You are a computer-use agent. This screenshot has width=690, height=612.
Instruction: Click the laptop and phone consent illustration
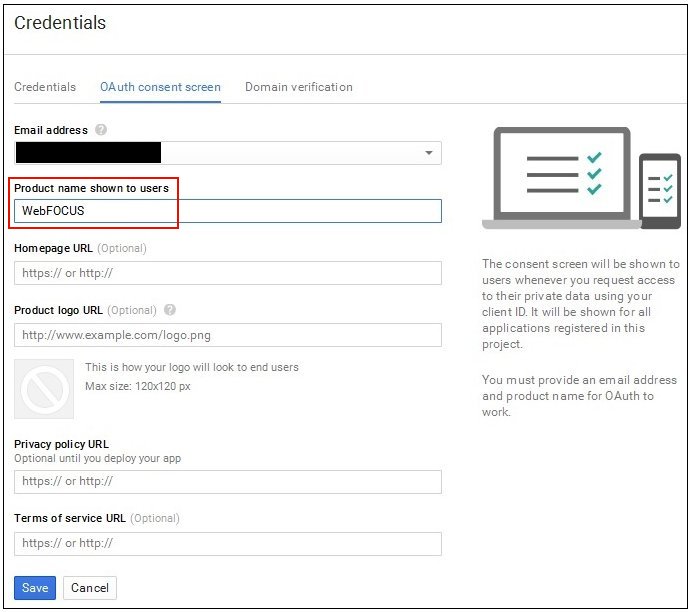tap(581, 178)
